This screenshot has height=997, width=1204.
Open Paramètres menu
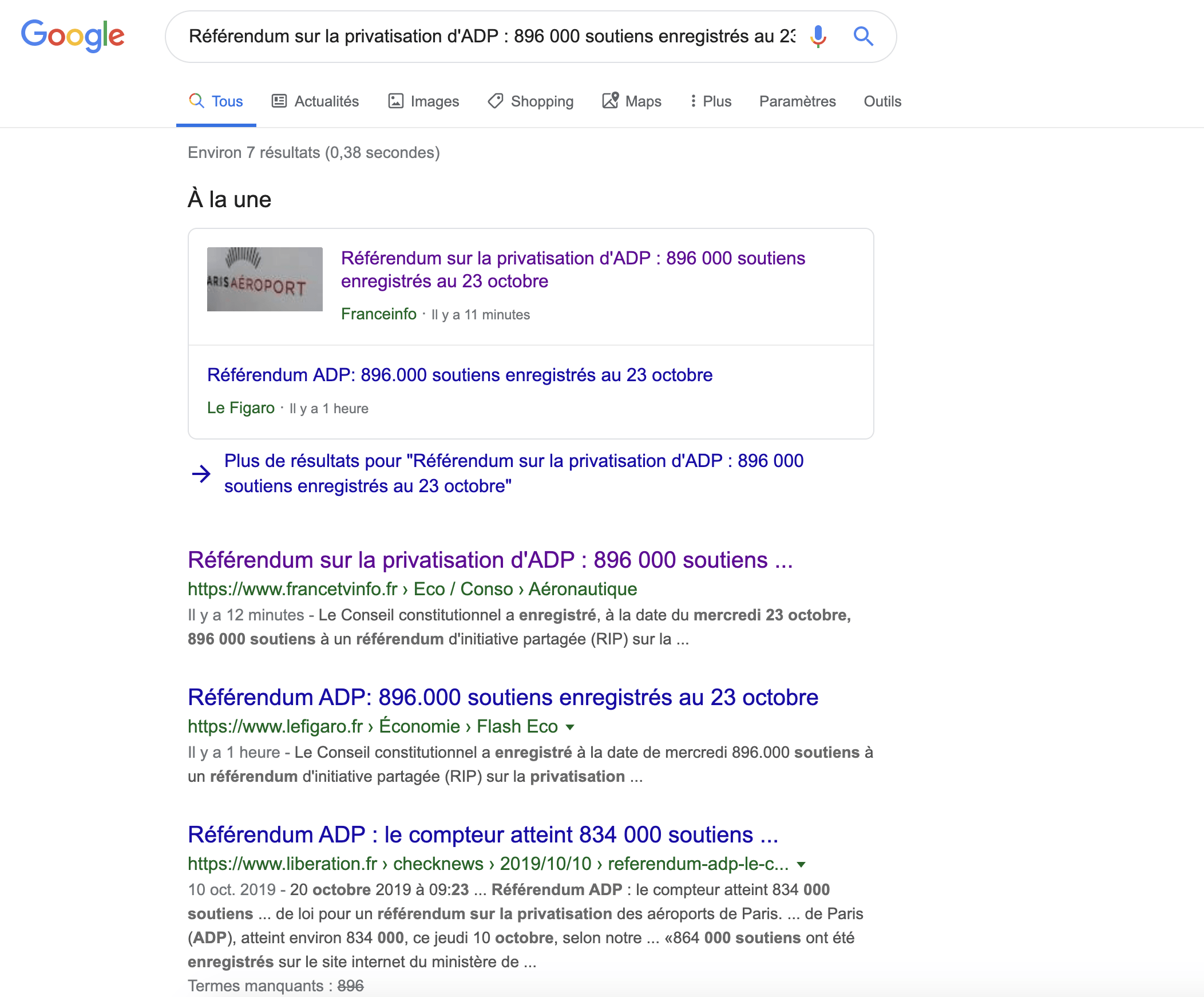tap(798, 101)
